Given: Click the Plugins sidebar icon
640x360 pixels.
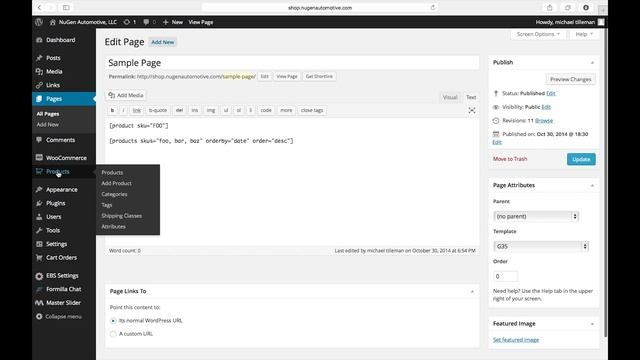Looking at the screenshot, I should (x=39, y=203).
